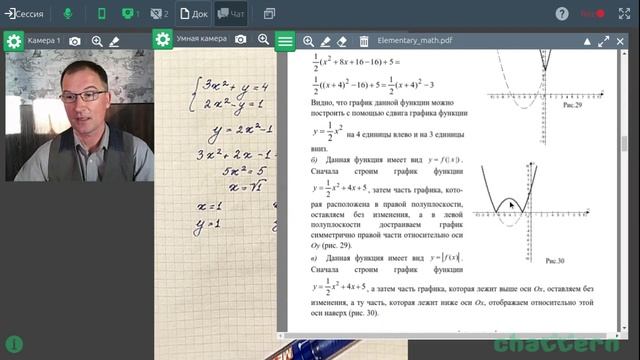Close the Elementary_math.pdf panel

tap(620, 41)
